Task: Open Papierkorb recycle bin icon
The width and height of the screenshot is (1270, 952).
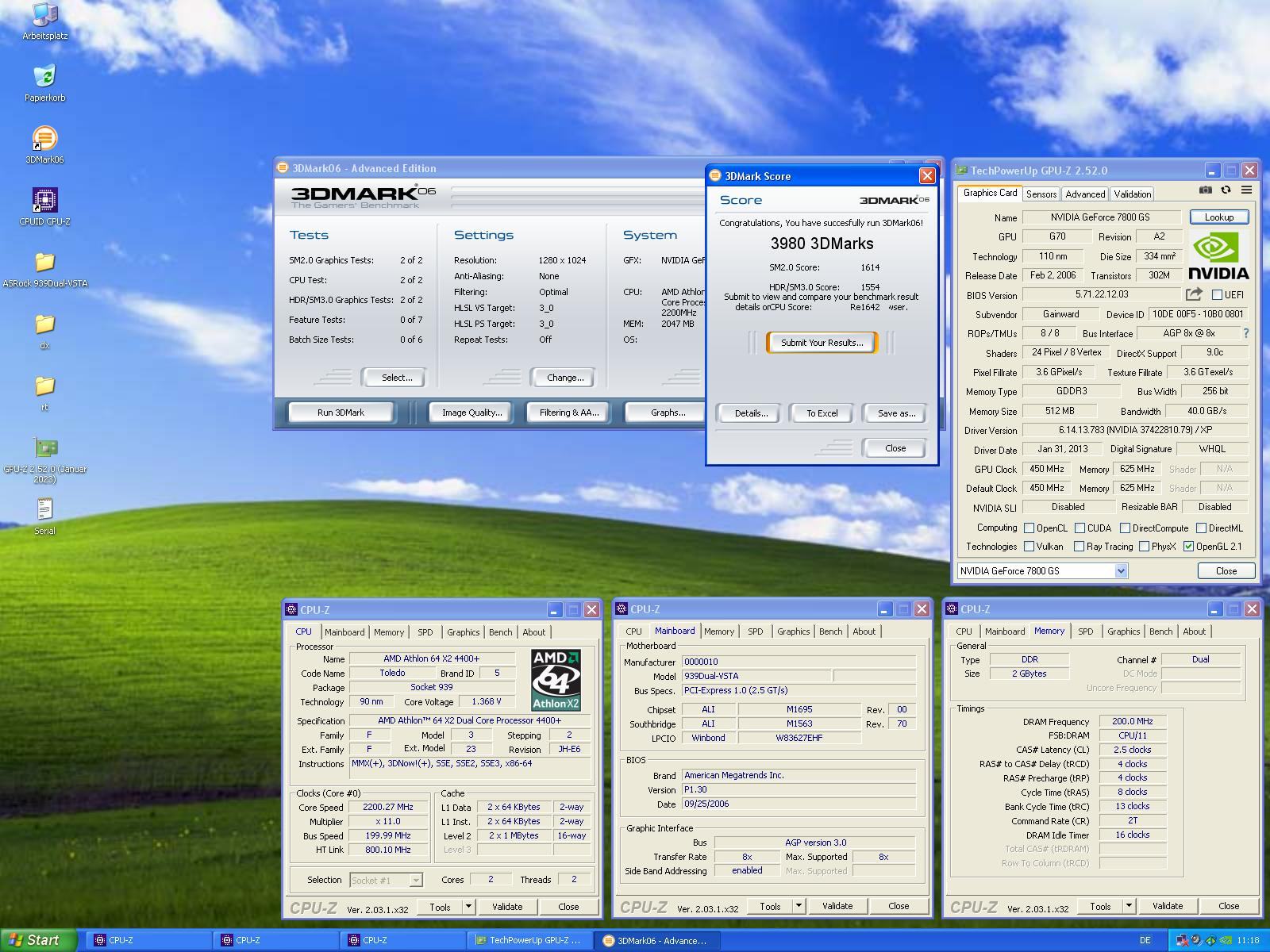Action: tap(45, 83)
